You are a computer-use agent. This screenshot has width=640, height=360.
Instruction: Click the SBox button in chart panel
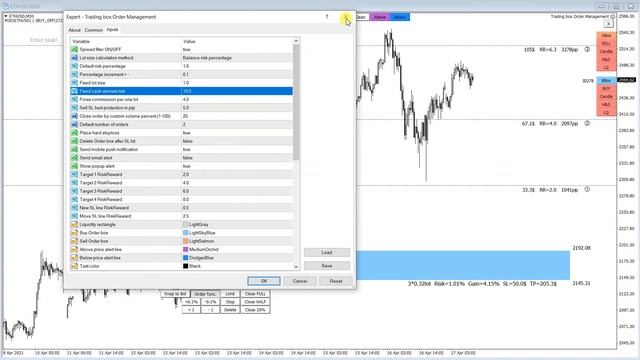(606, 36)
